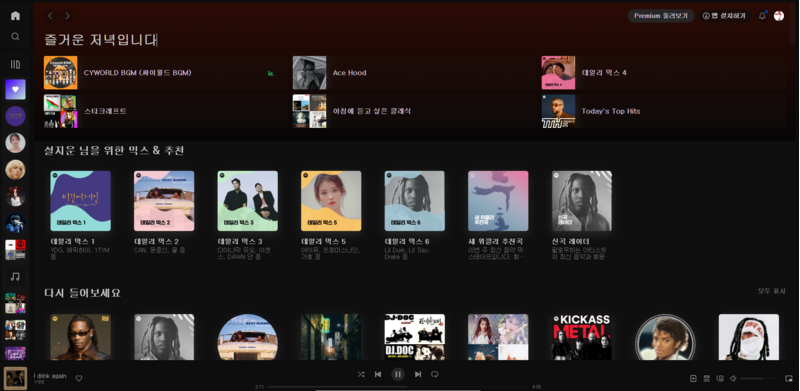Image resolution: width=800 pixels, height=391 pixels.
Task: Adjust the volume slider
Action: click(x=759, y=378)
